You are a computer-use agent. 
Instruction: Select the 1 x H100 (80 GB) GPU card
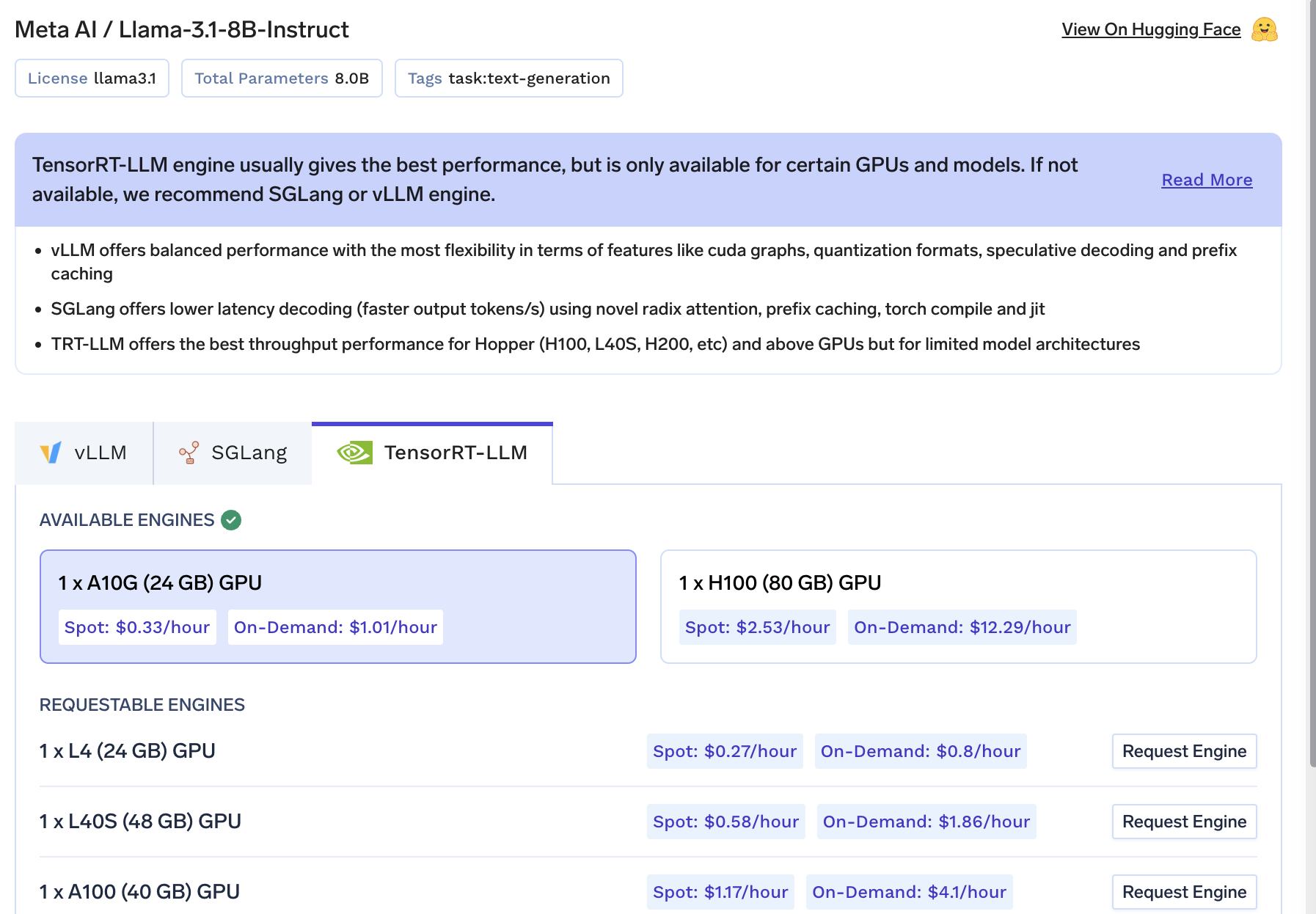(x=959, y=607)
